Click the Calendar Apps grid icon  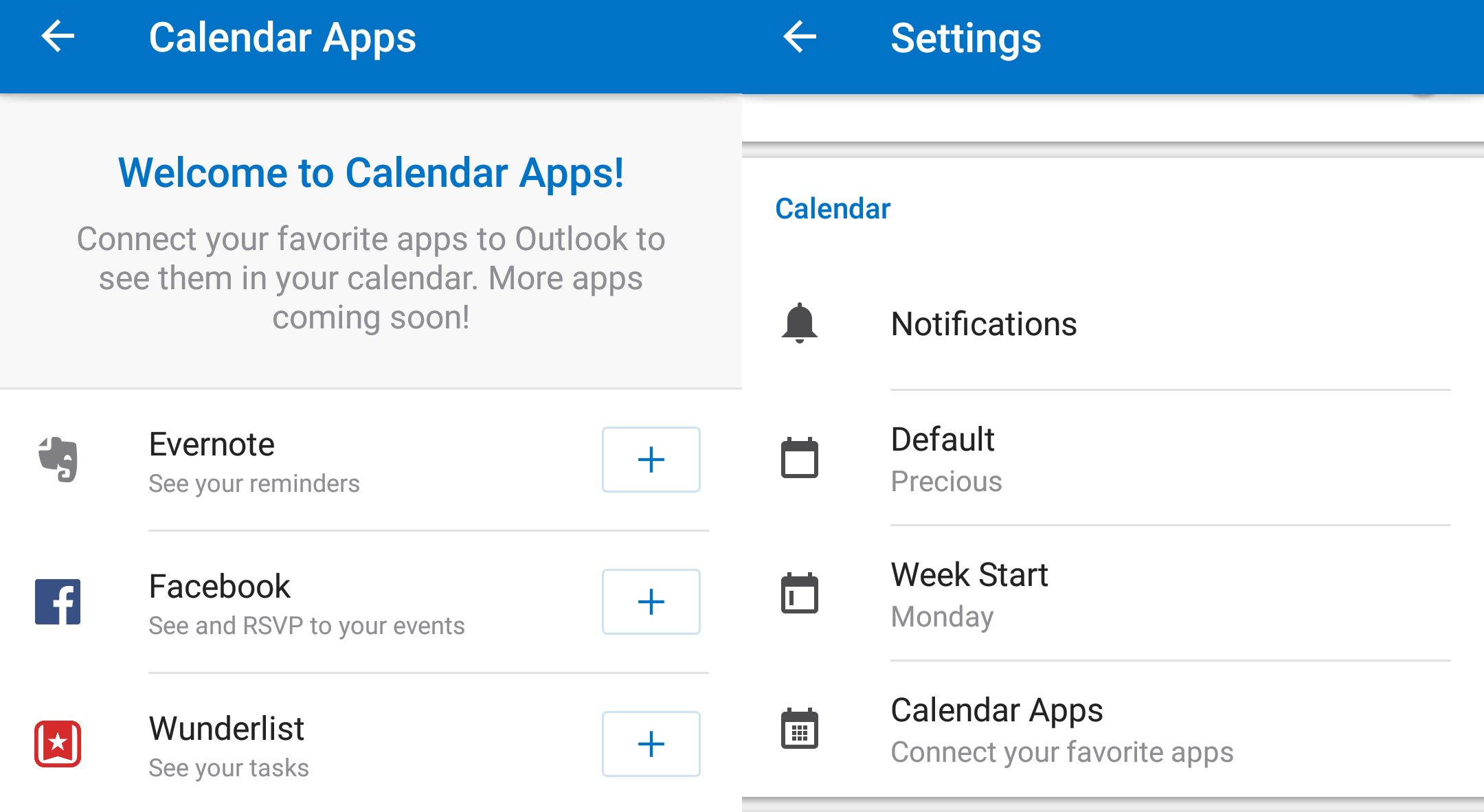799,728
